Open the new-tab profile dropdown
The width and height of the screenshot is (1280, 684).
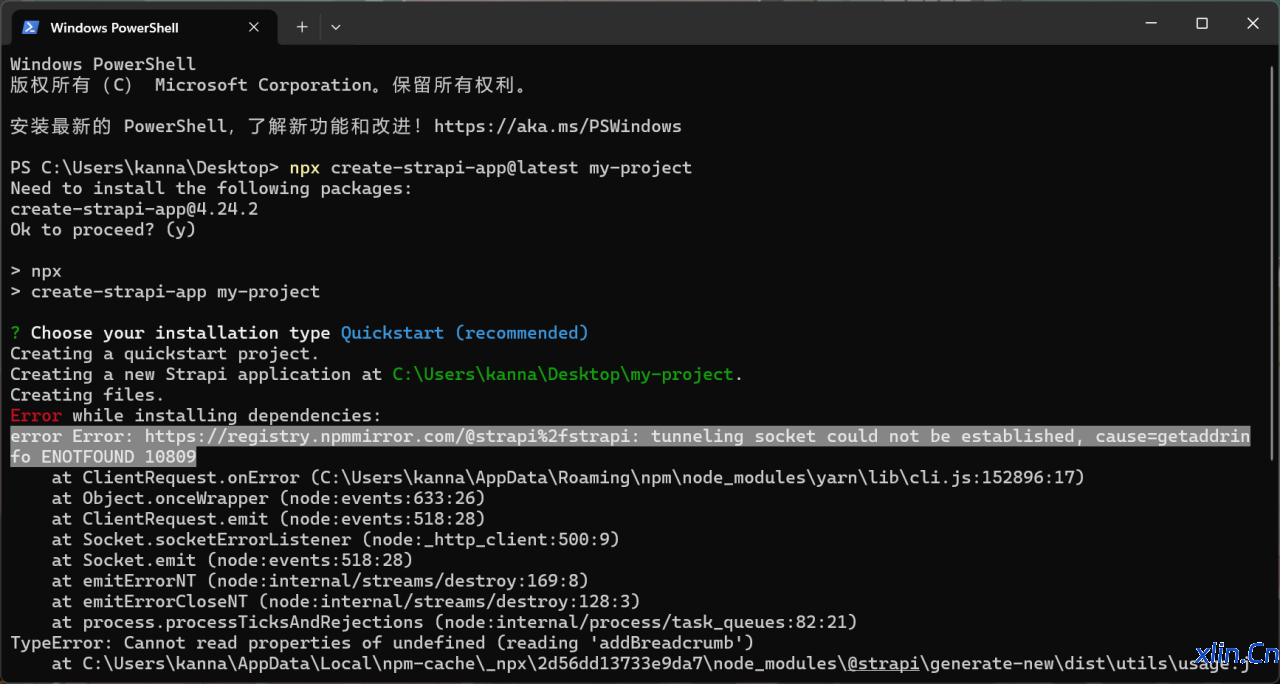(335, 27)
